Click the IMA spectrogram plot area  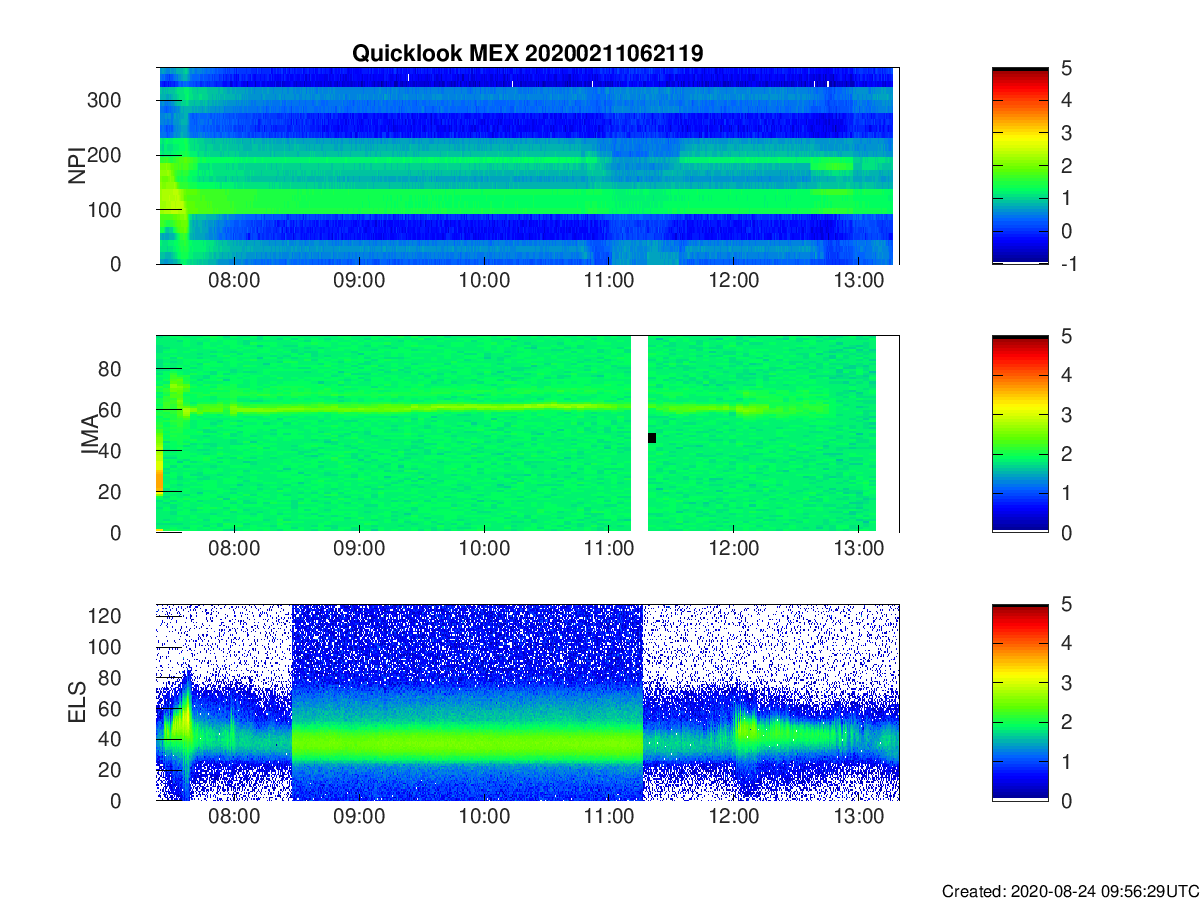pyautogui.click(x=528, y=434)
